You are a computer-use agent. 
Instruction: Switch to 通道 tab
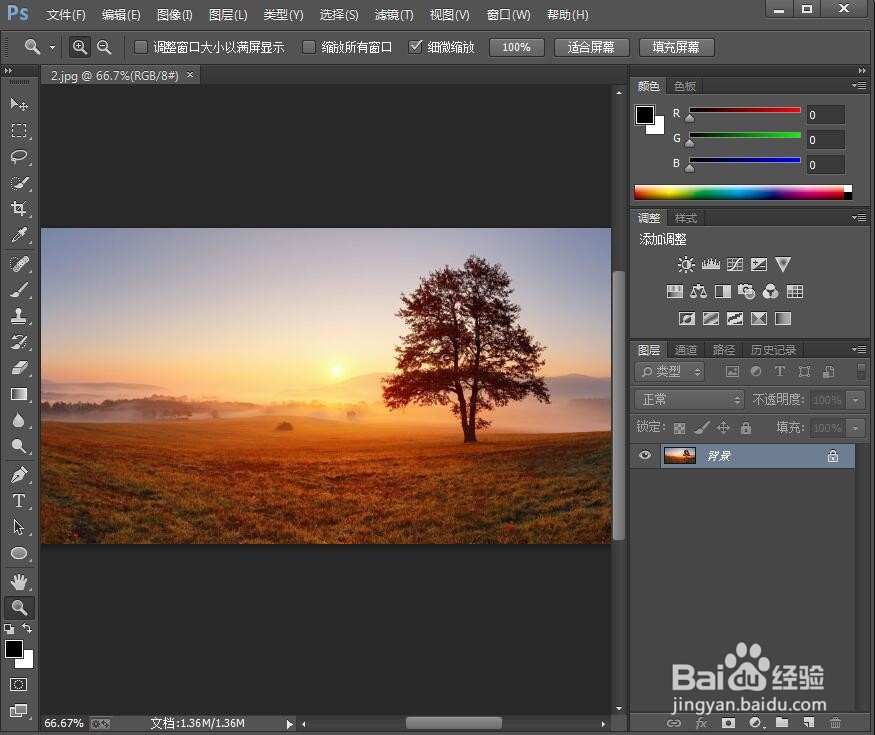[x=685, y=350]
